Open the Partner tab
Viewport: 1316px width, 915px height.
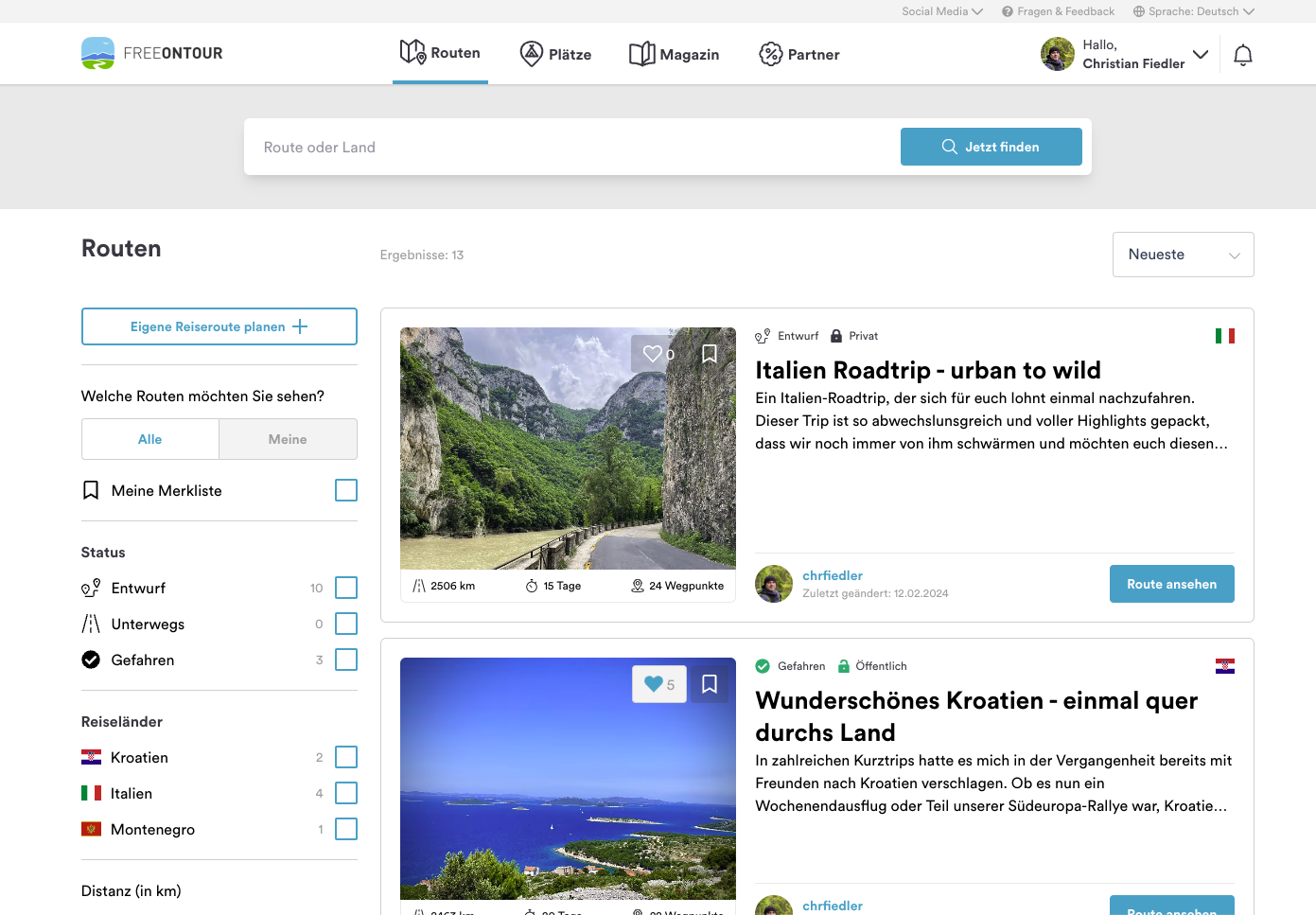coord(799,54)
